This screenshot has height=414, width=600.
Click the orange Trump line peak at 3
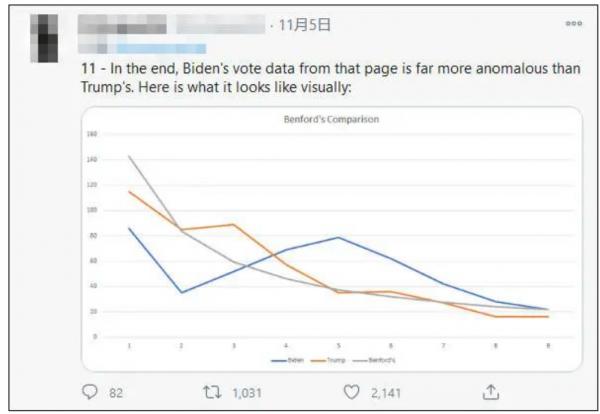point(234,225)
